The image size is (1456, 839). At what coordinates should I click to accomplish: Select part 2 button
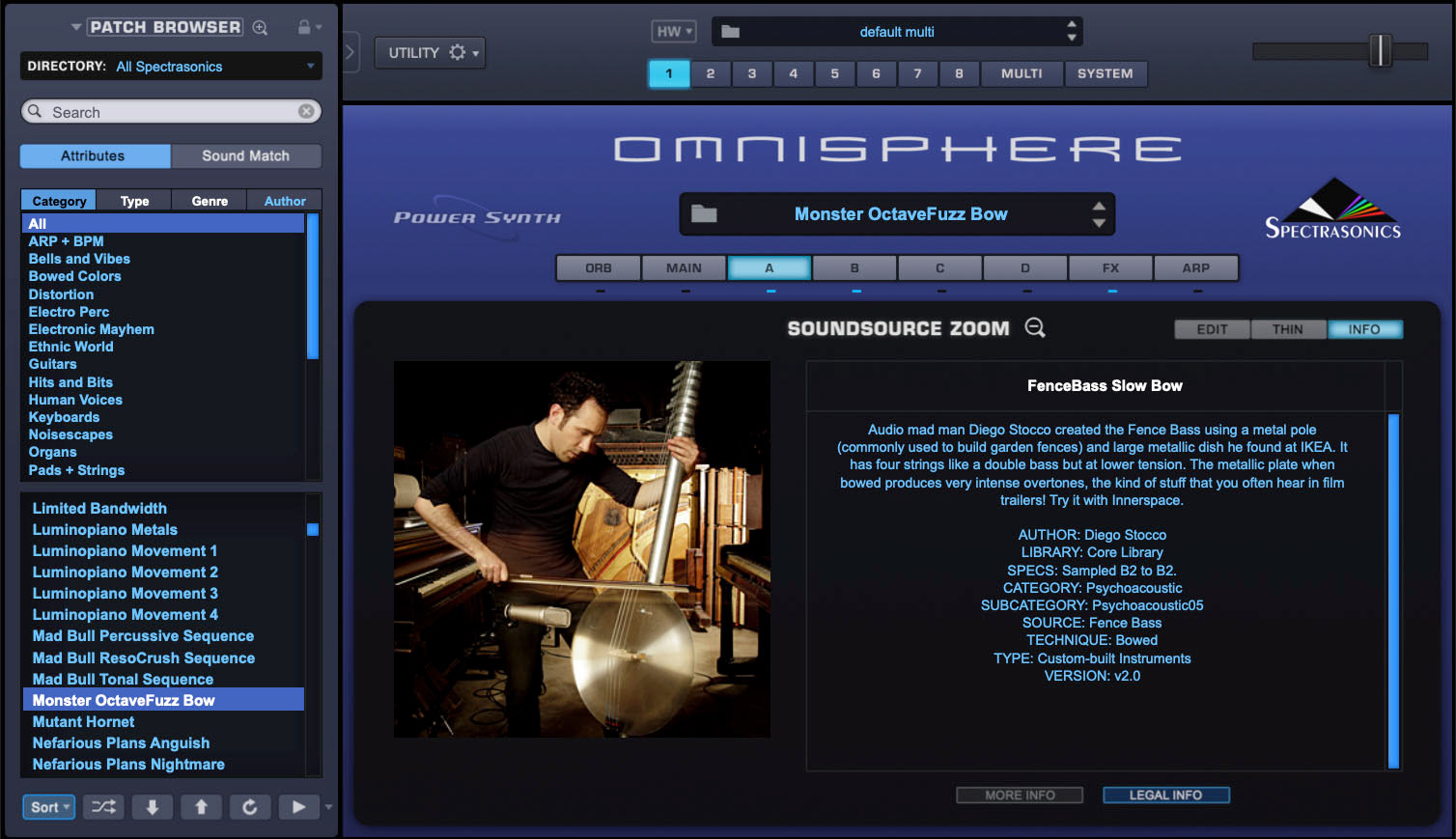pos(711,73)
